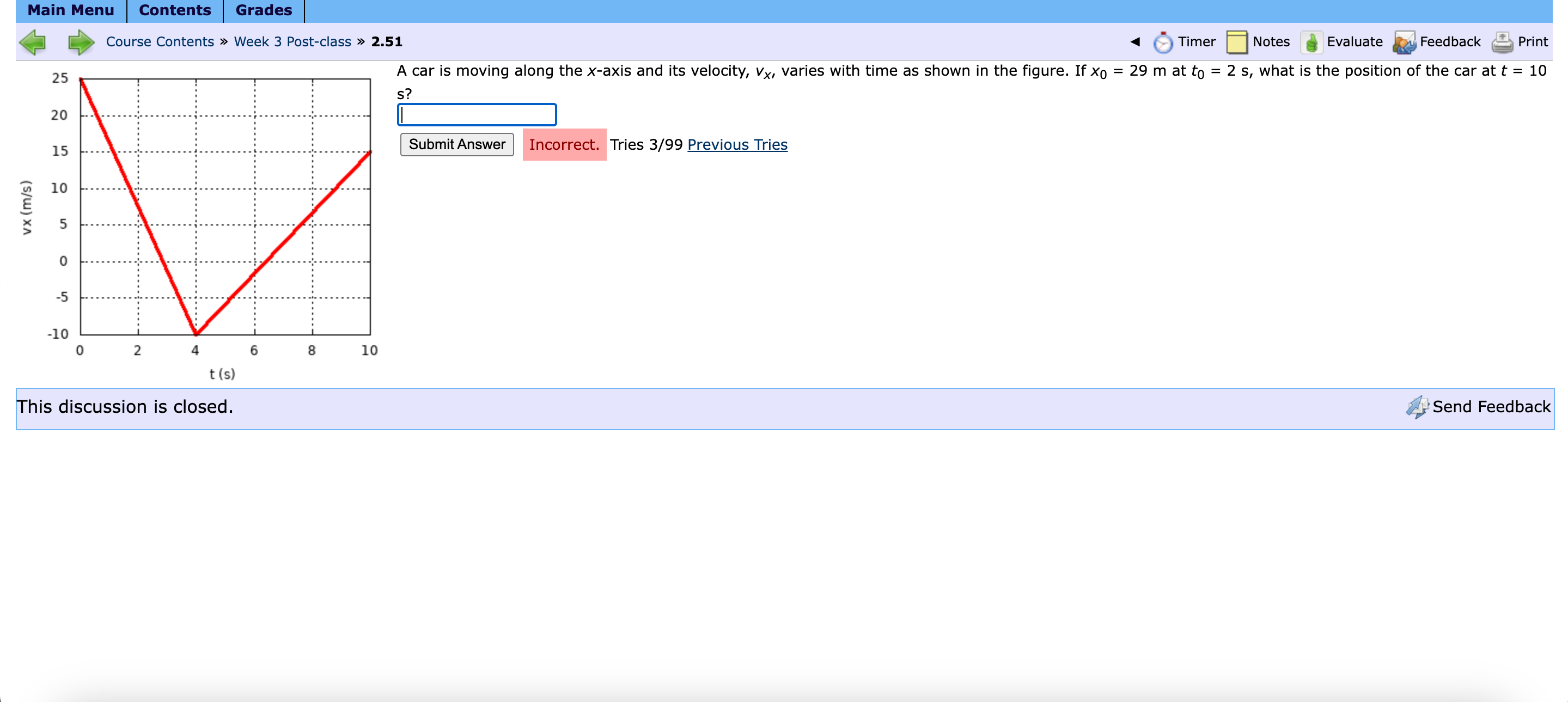Screen dimensions: 1568x702
Task: Click the velocity versus time graph
Action: point(225,207)
